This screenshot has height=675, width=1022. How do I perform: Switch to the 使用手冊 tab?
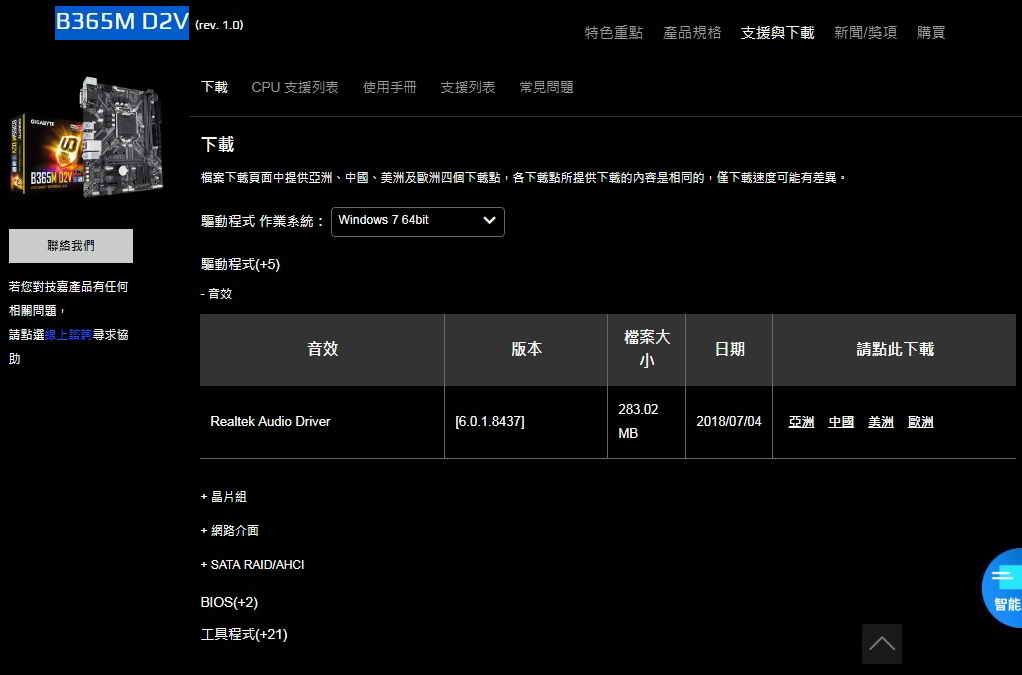click(x=390, y=87)
